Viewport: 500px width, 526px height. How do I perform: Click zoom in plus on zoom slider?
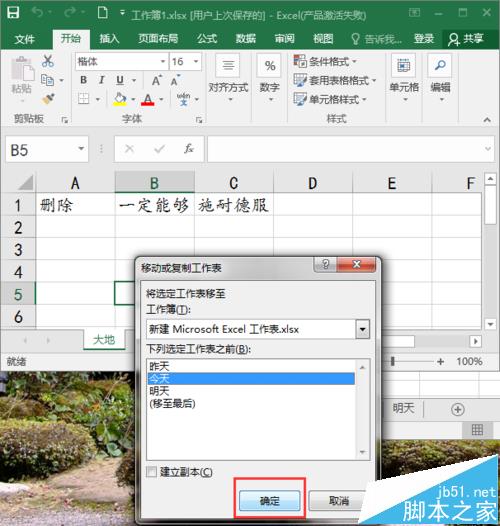(440, 362)
